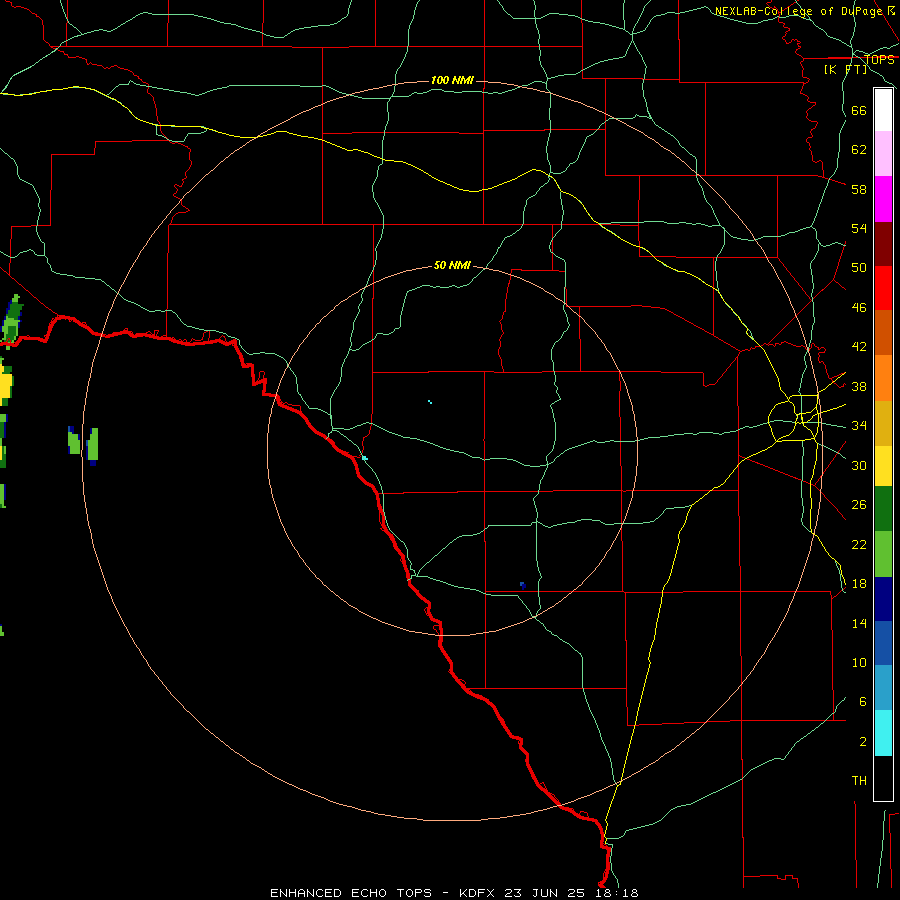Click the 'TH' legend label

(x=859, y=781)
